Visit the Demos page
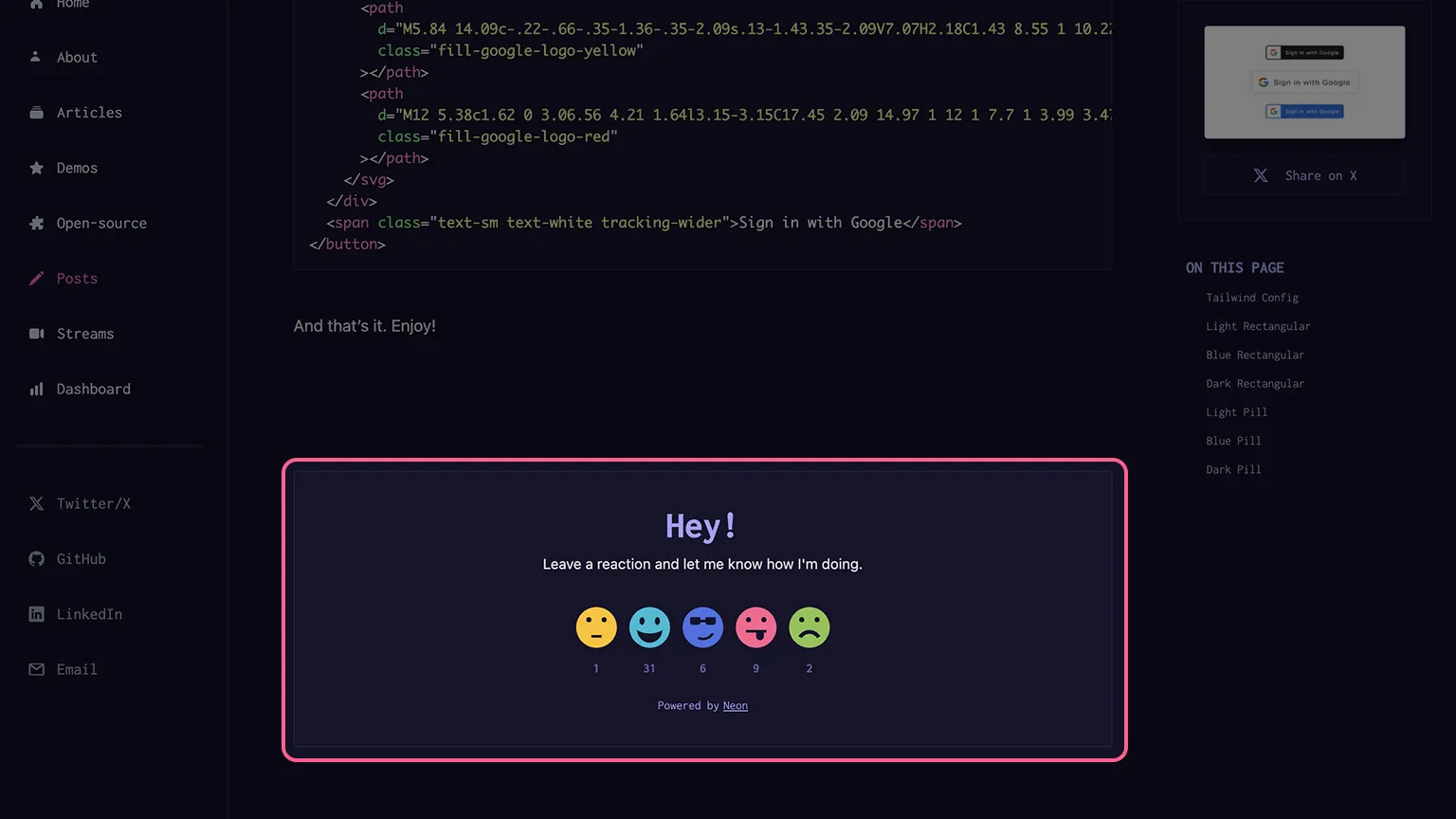 [77, 168]
